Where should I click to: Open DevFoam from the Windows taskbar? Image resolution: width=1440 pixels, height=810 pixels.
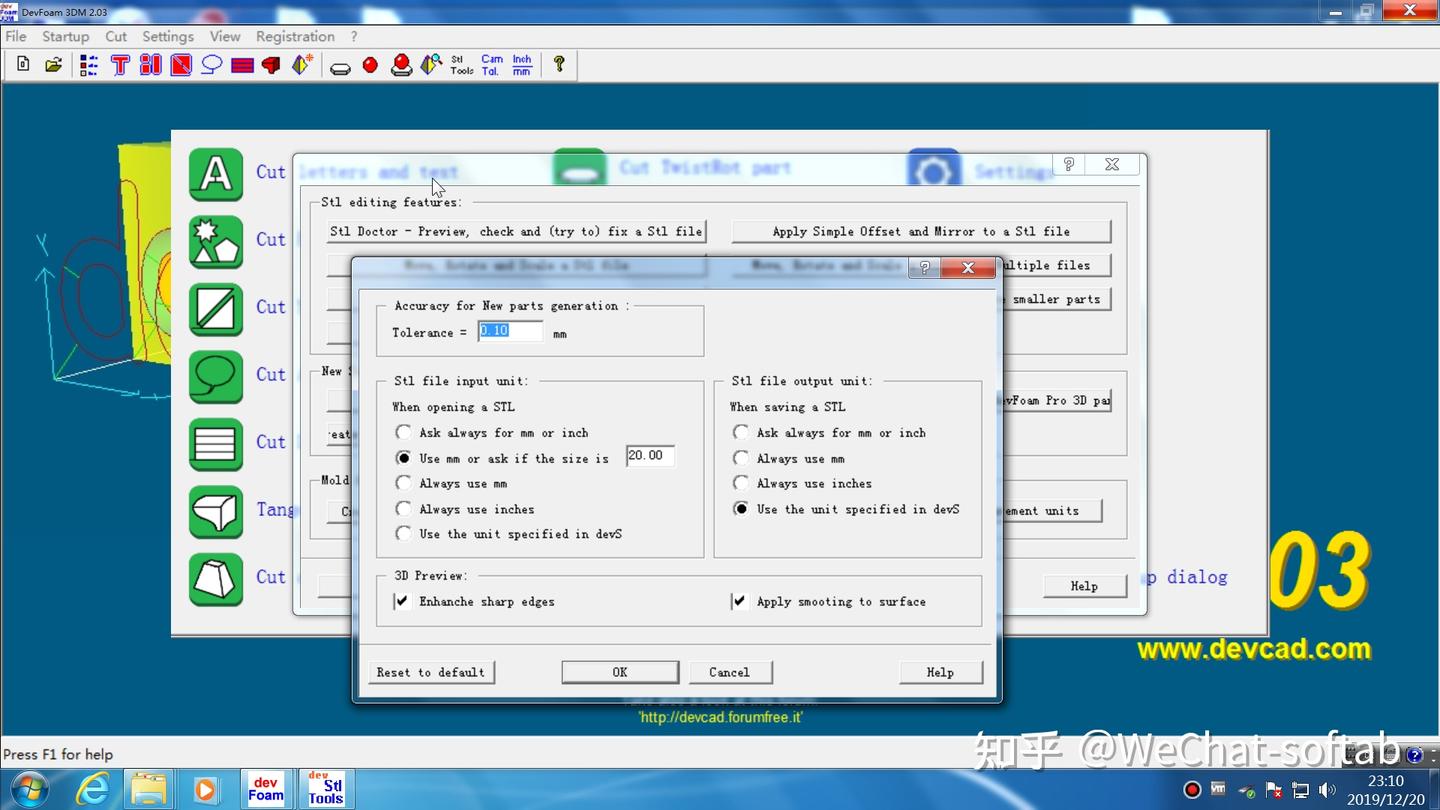(266, 788)
